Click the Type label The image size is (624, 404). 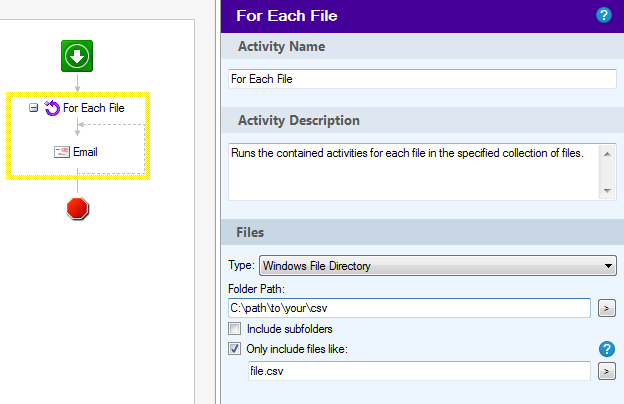[241, 265]
